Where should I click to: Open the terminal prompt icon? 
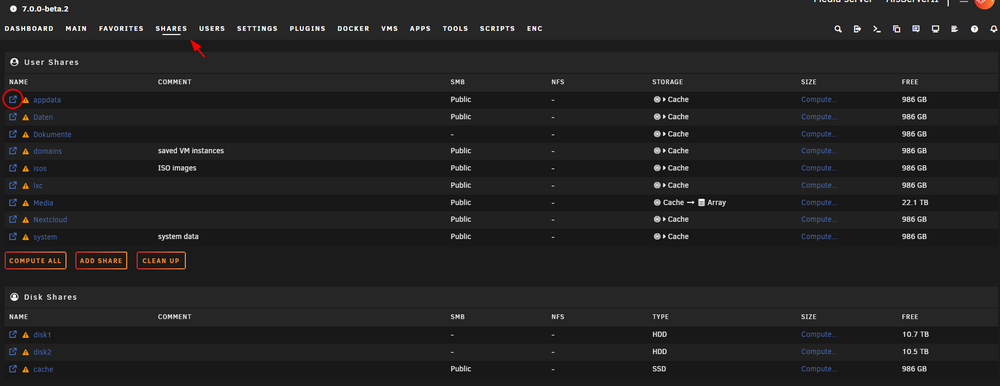click(x=877, y=29)
